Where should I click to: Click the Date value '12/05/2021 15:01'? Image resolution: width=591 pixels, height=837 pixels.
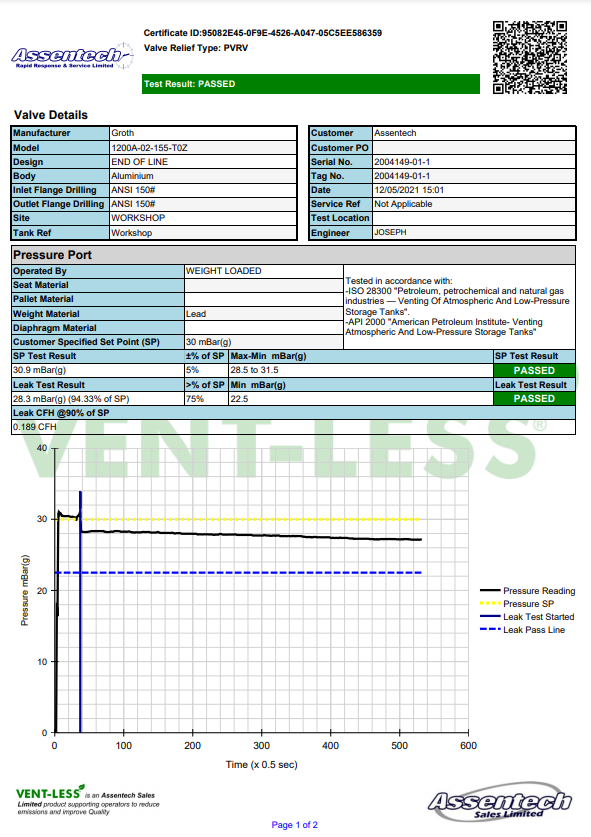point(409,190)
